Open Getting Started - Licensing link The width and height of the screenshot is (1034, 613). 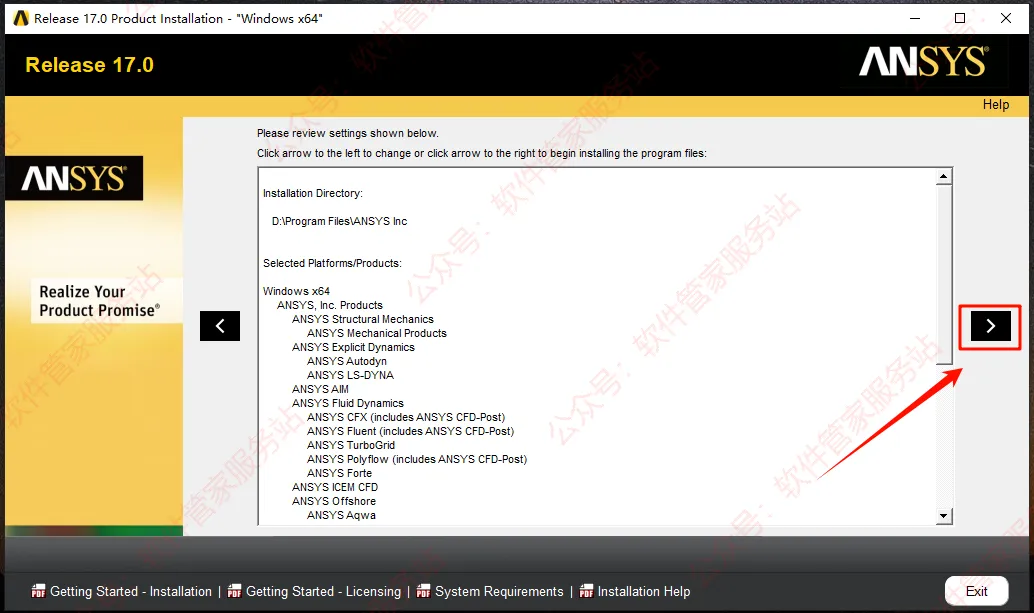(x=323, y=591)
